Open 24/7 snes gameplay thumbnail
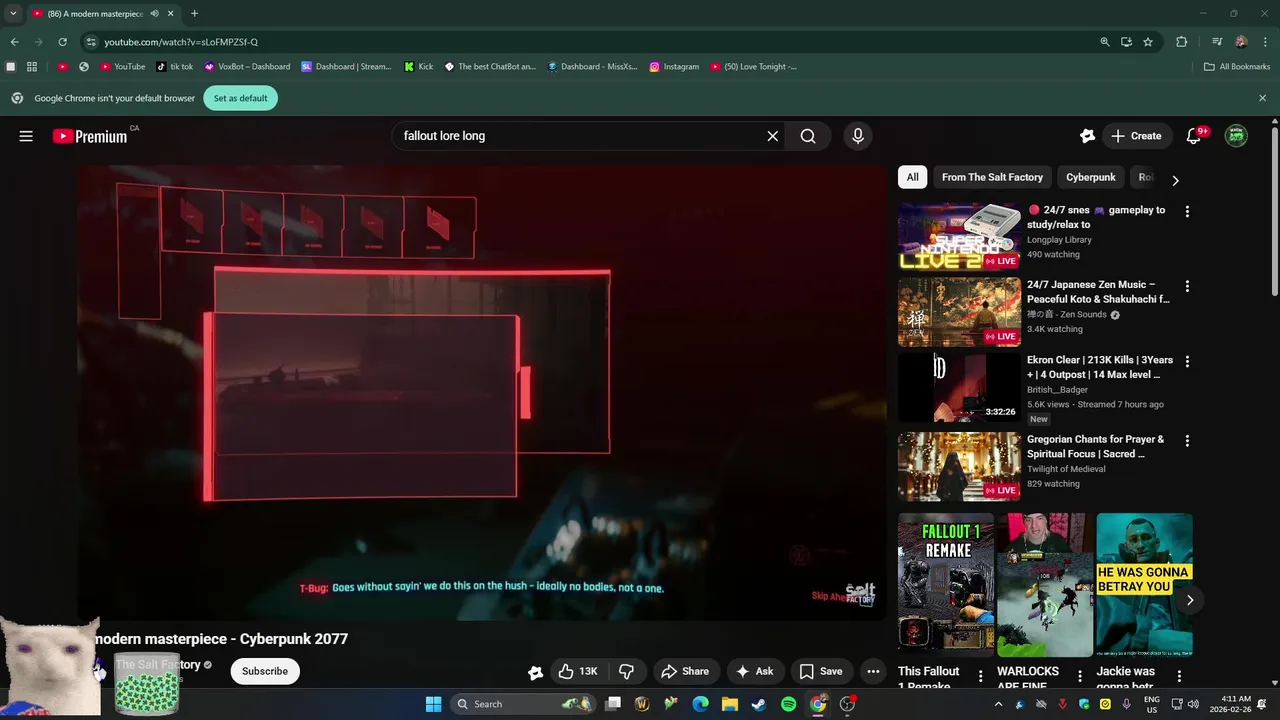The image size is (1280, 720). click(x=959, y=237)
